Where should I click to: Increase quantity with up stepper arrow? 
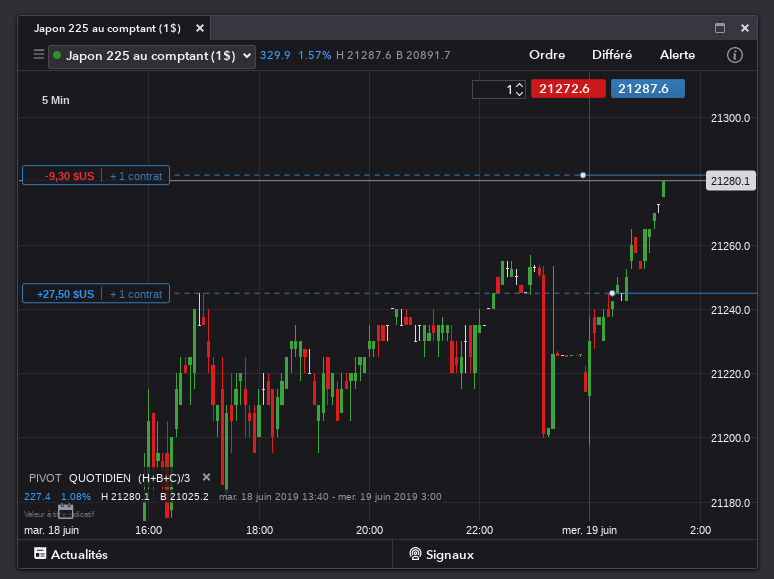[519, 85]
